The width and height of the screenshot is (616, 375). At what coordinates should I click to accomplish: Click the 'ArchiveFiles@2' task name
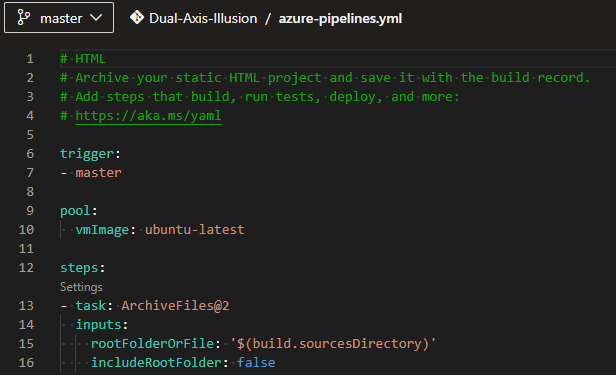point(175,305)
